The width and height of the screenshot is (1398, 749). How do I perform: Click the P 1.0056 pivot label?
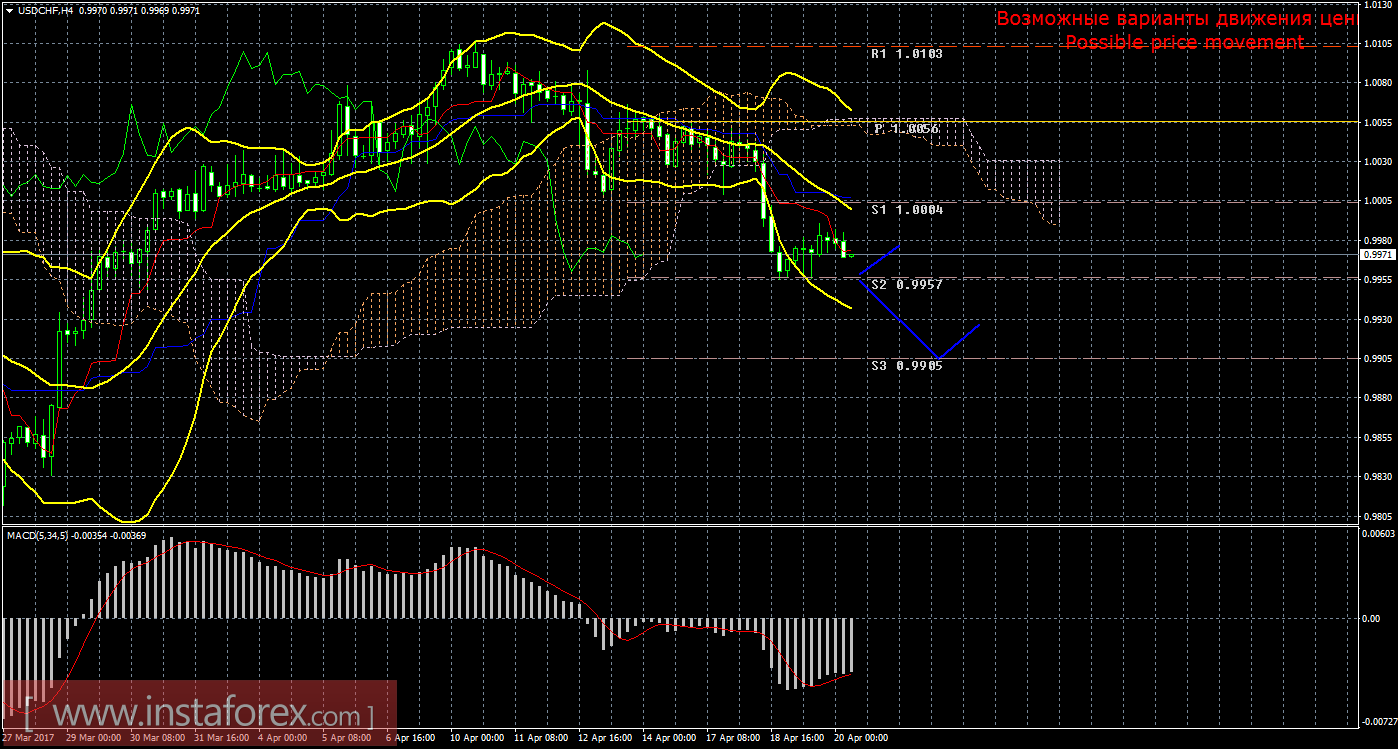(x=906, y=129)
